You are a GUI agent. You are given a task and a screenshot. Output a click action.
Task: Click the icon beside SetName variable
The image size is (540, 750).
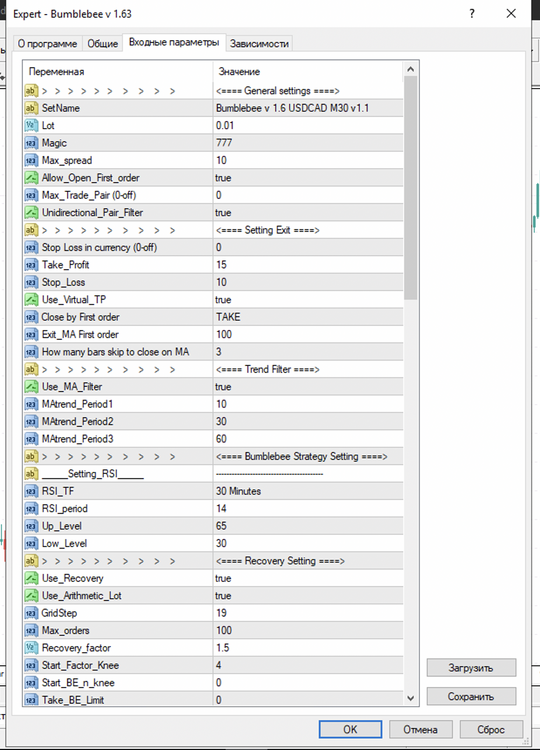[31, 108]
